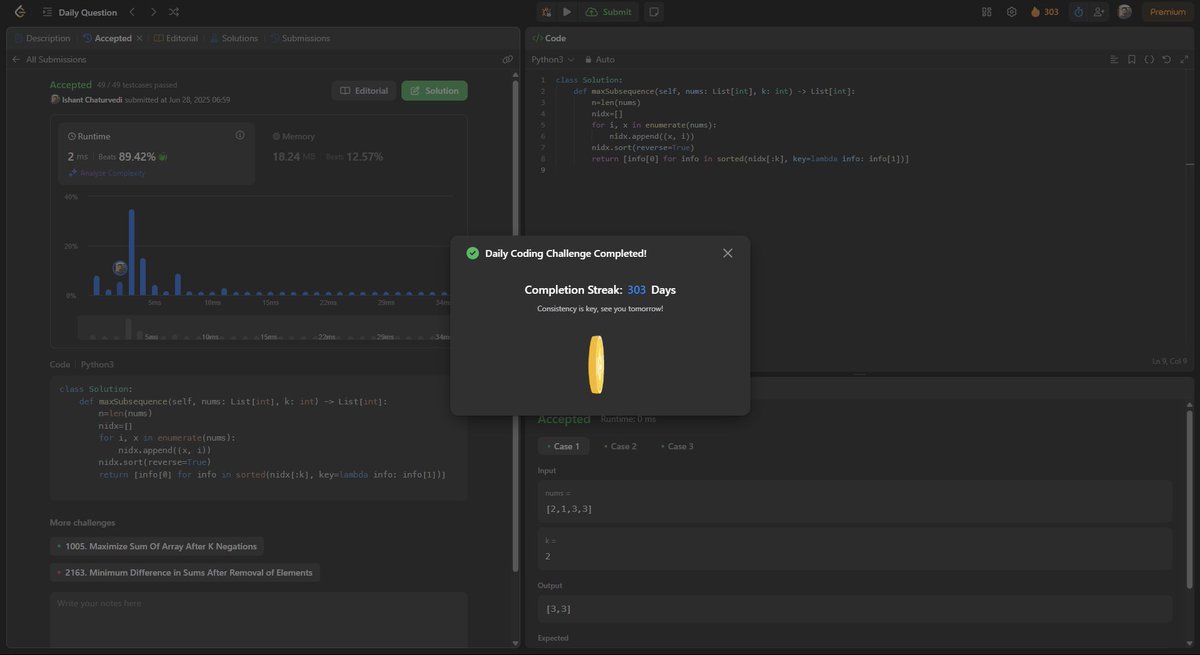Switch to the Solutions tab
This screenshot has width=1200, height=655.
[x=234, y=38]
